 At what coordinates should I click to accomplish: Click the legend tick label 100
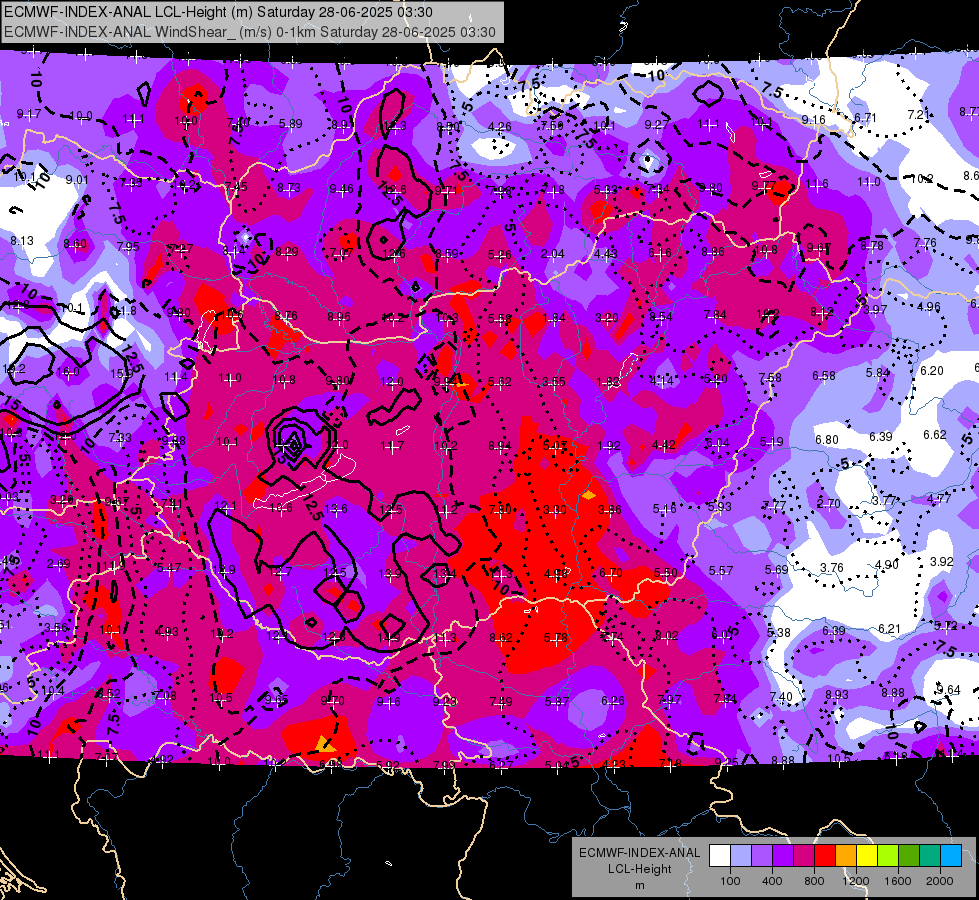(x=730, y=881)
